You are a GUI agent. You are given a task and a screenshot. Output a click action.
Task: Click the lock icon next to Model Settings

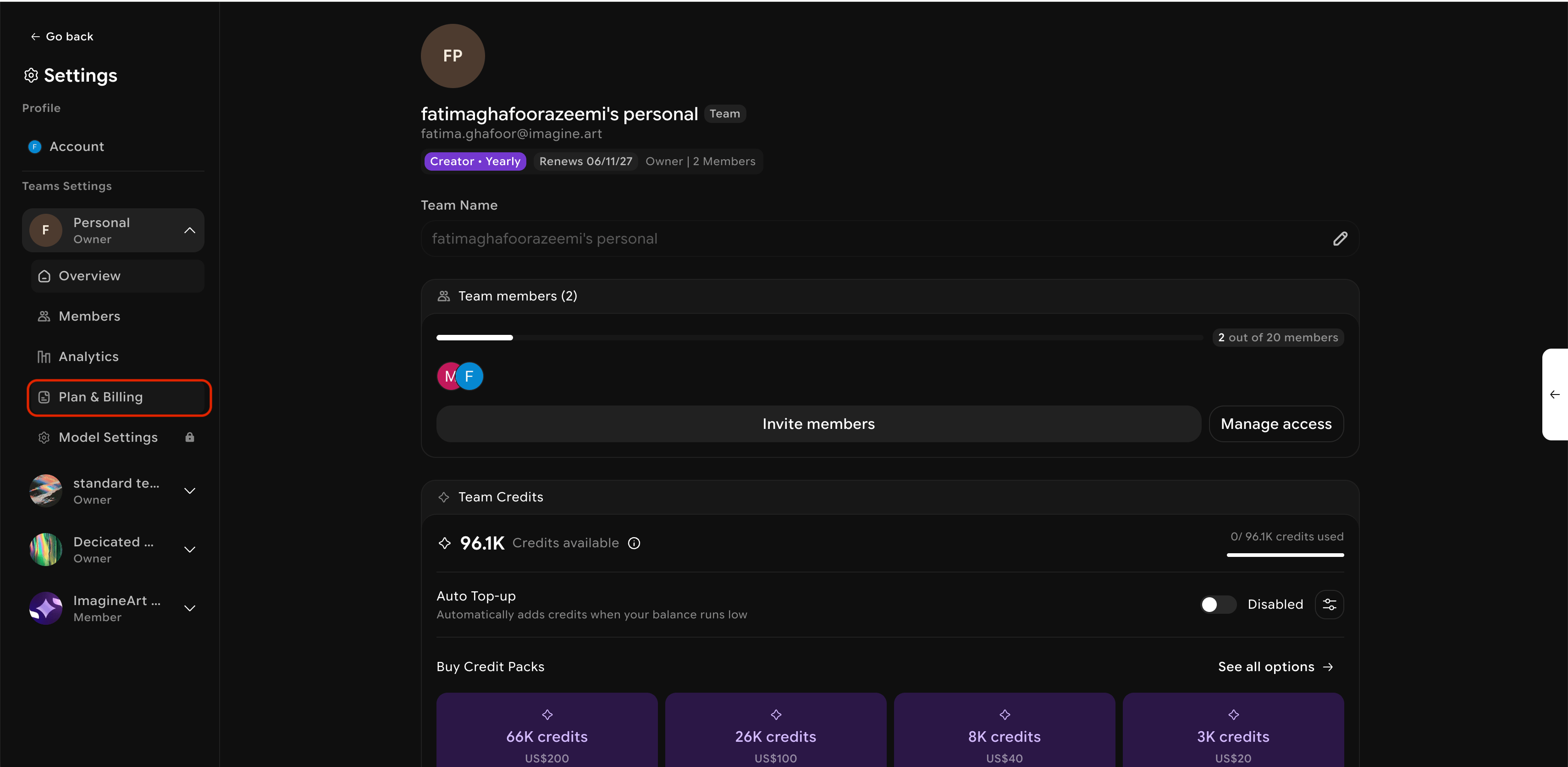(x=190, y=438)
